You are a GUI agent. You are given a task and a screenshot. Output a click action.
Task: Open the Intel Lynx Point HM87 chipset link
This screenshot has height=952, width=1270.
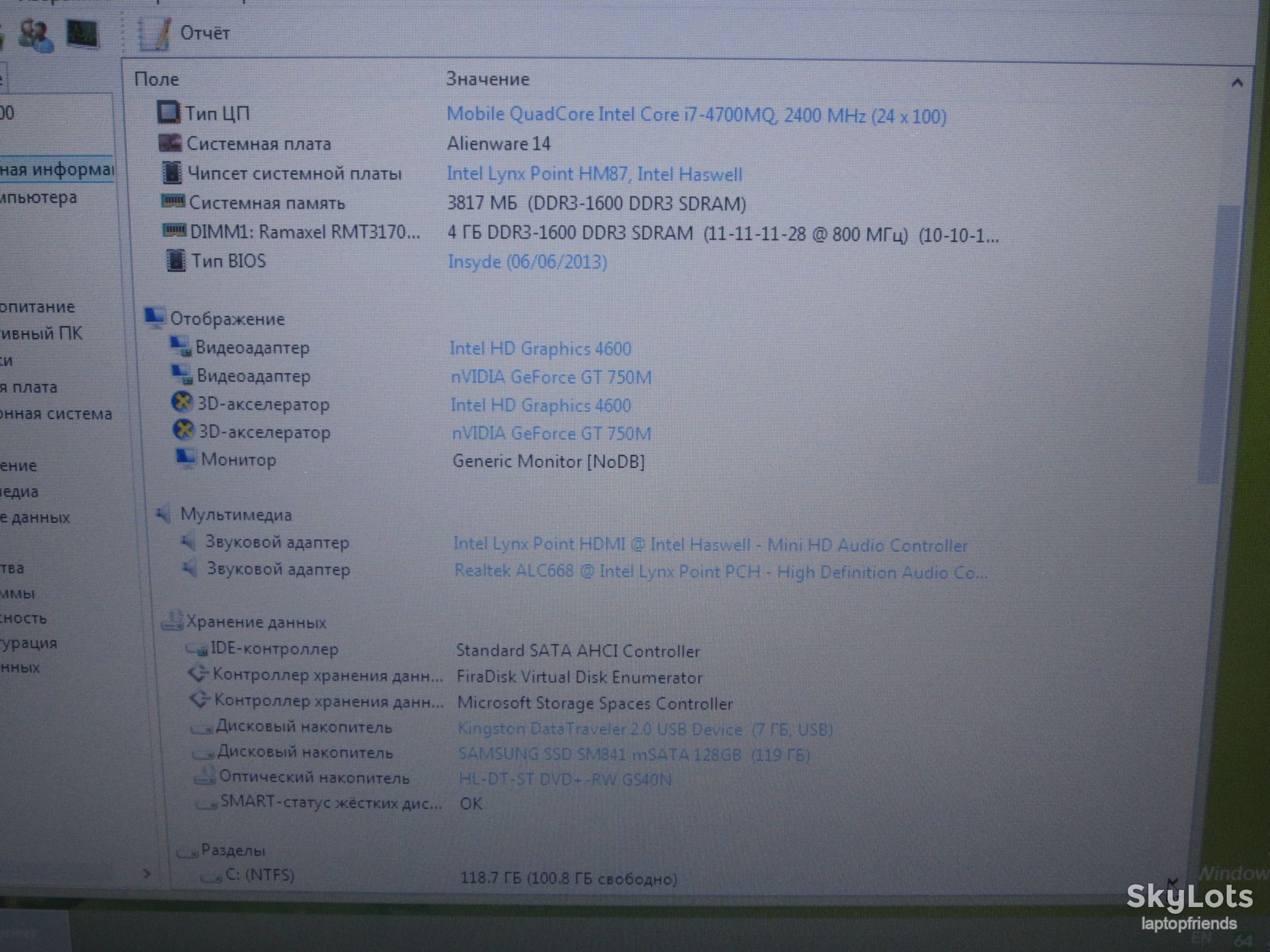(x=595, y=174)
